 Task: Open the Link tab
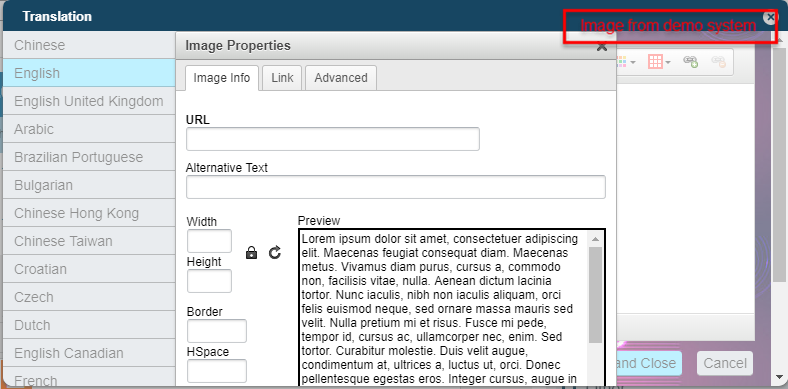282,78
